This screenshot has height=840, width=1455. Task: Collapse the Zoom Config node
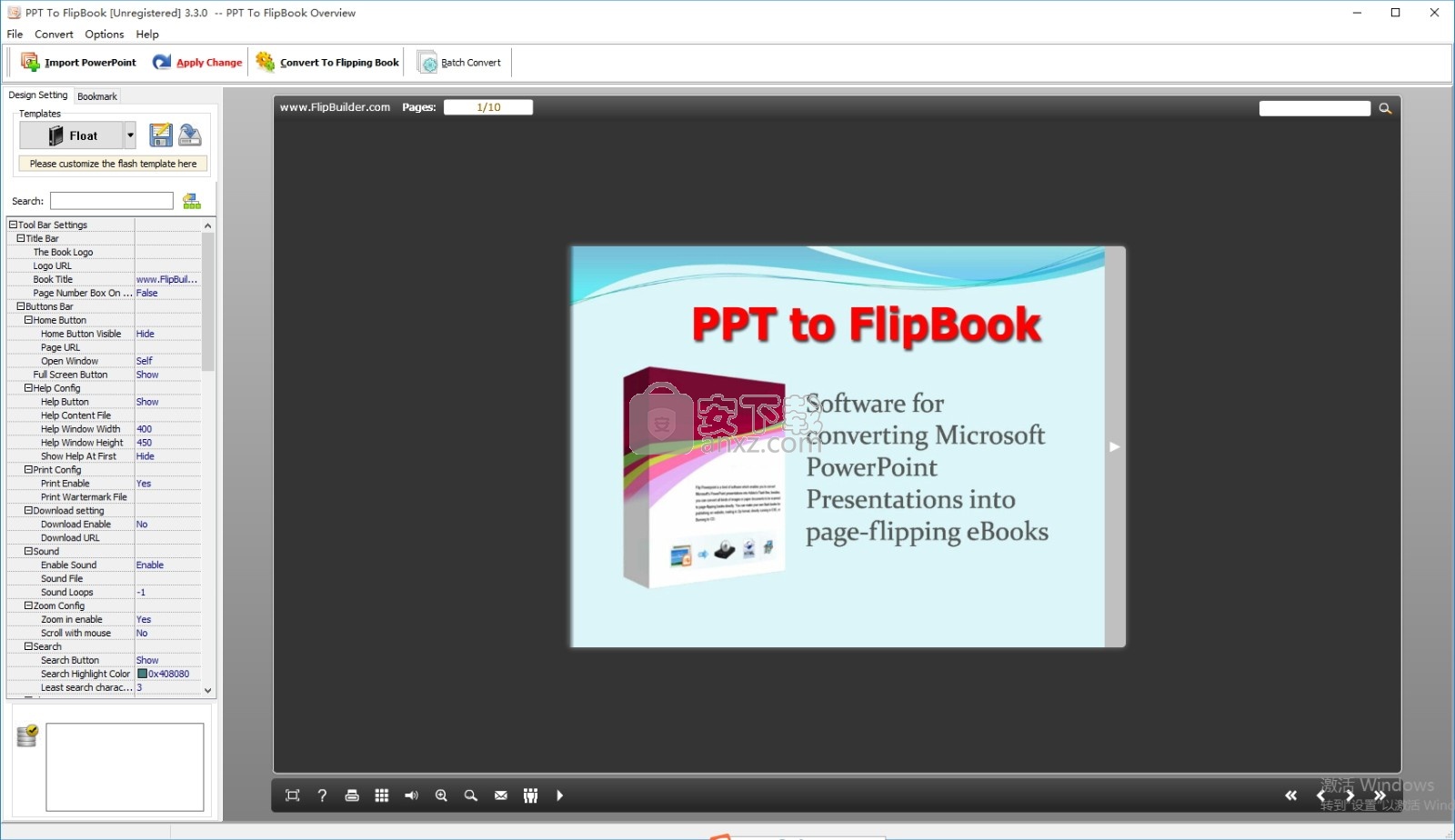click(x=28, y=605)
